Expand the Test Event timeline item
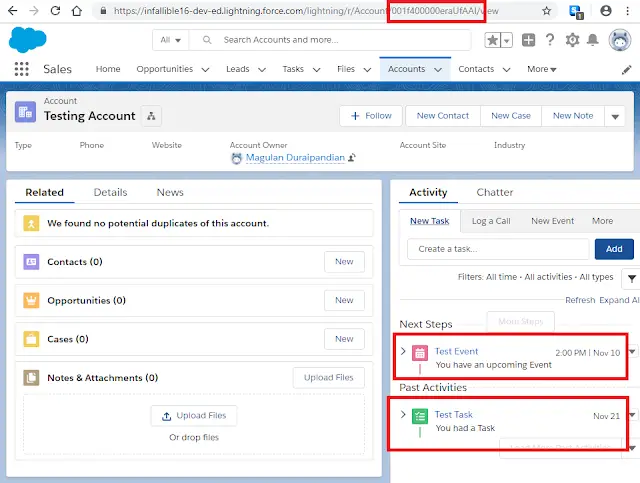640x483 pixels. tap(403, 351)
